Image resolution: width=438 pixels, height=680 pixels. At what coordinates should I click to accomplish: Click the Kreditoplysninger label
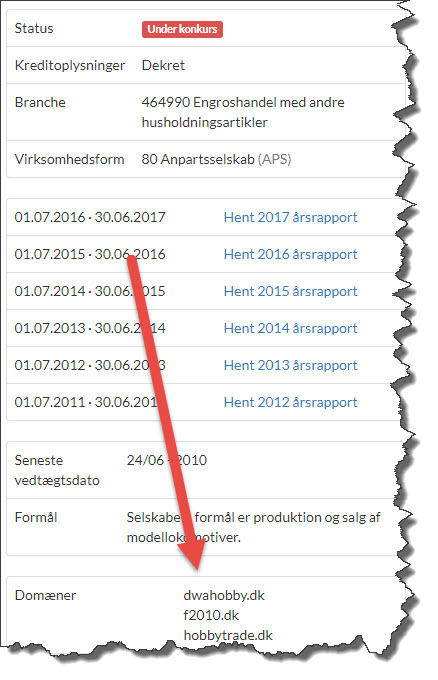(x=70, y=65)
